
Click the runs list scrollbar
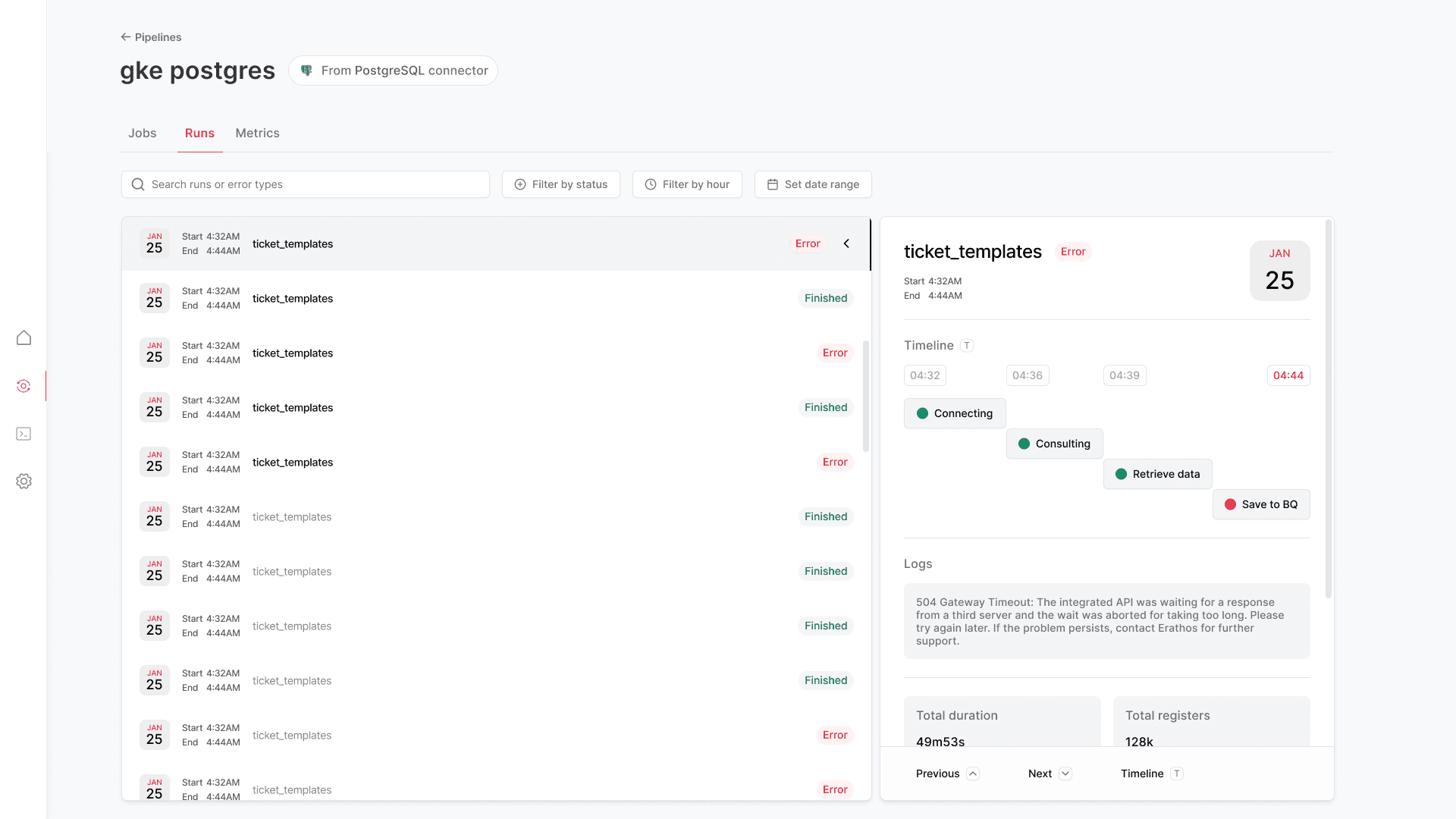(866, 396)
